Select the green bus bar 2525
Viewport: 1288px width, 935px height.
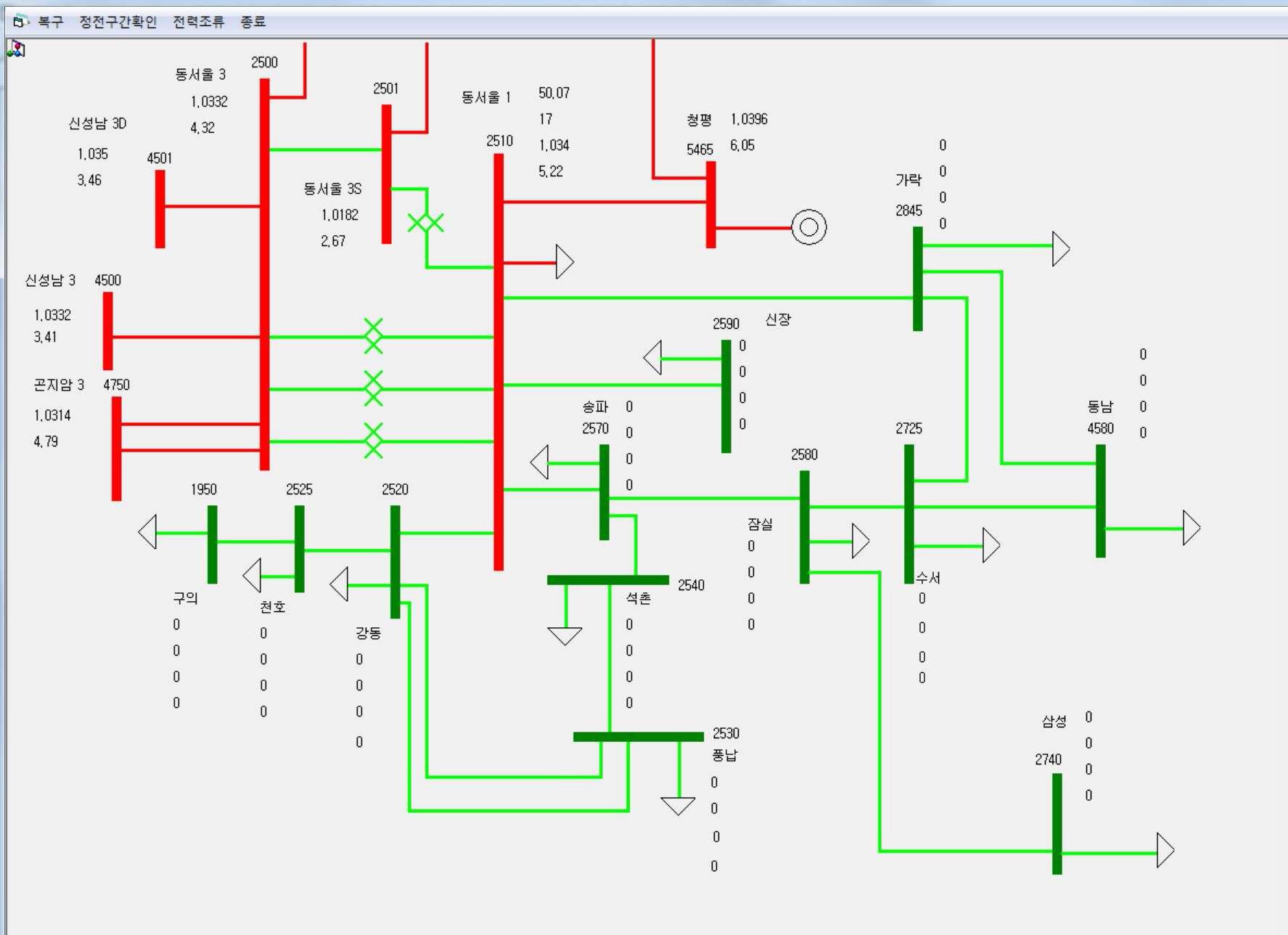(300, 549)
